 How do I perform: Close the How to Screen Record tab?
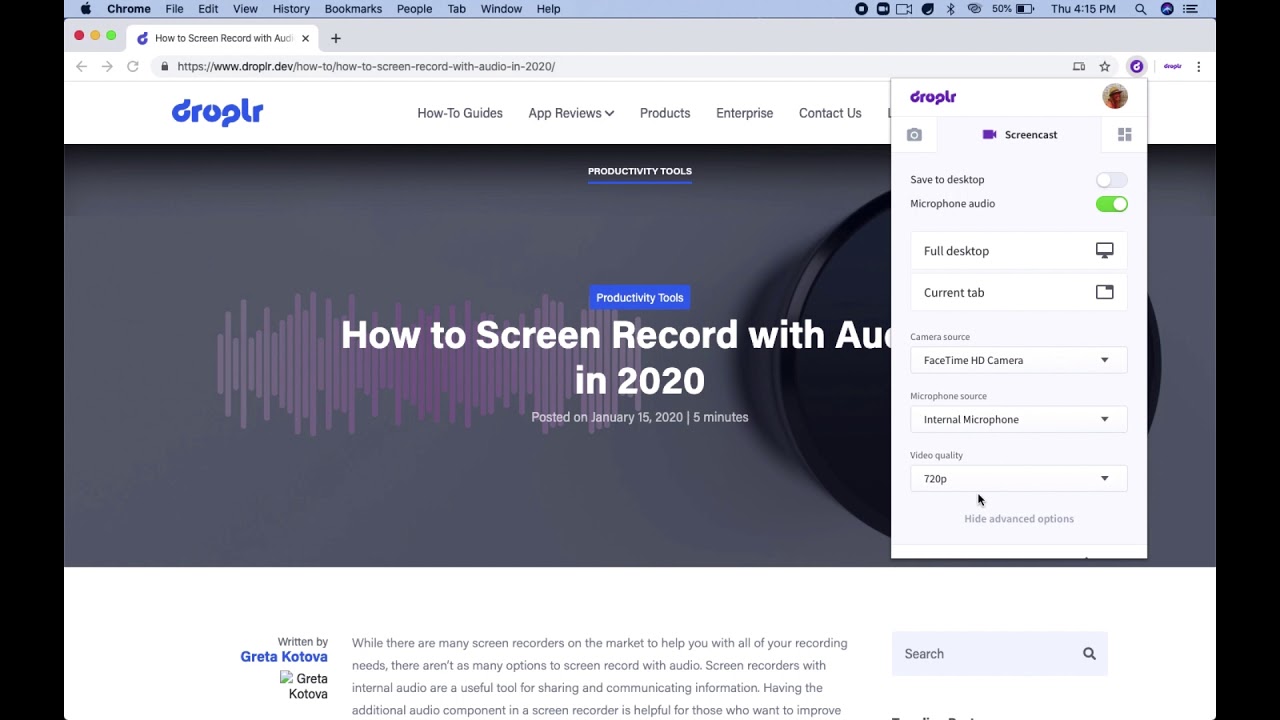coord(305,38)
